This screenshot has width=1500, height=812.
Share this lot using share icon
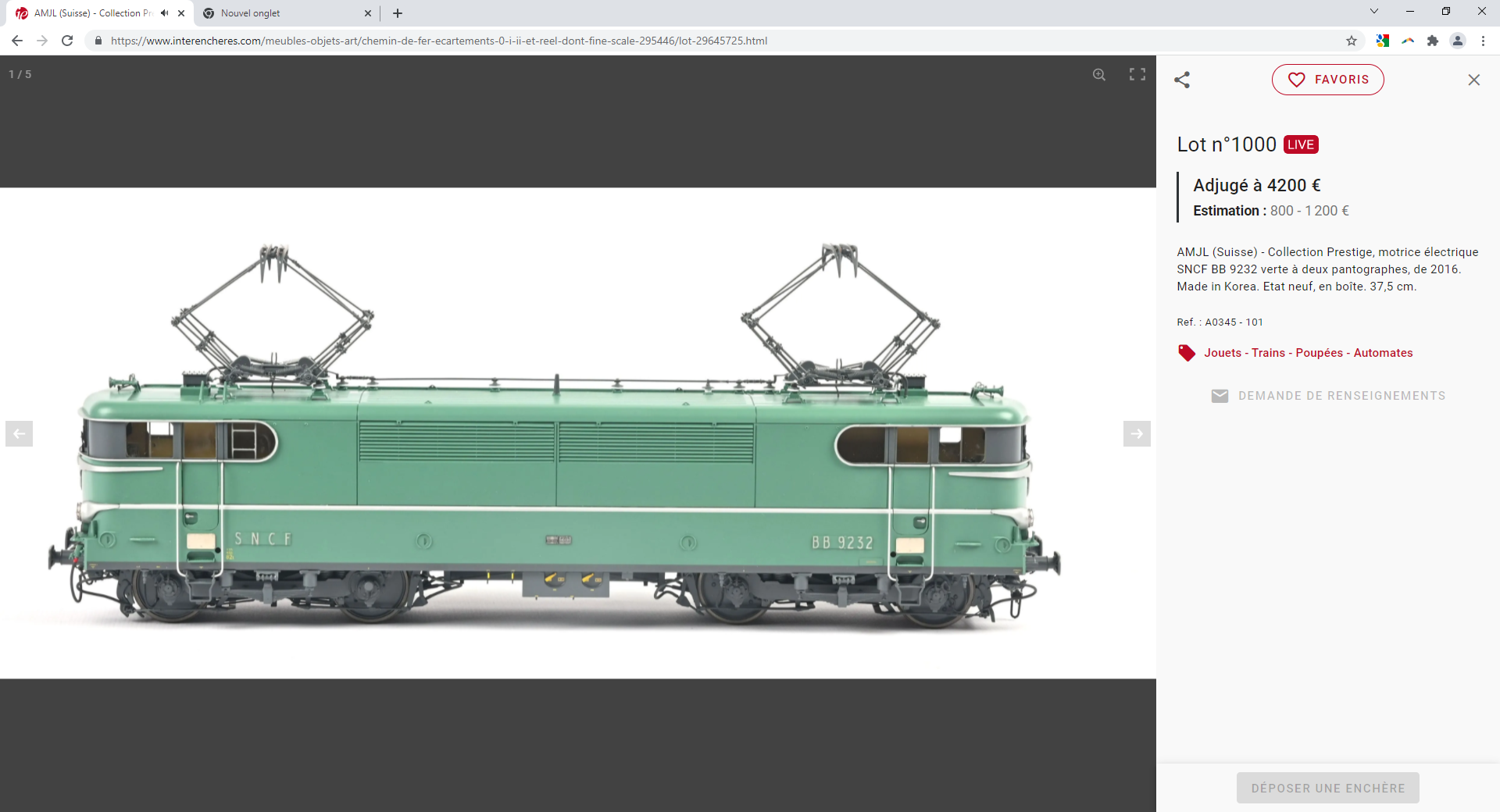pos(1182,80)
